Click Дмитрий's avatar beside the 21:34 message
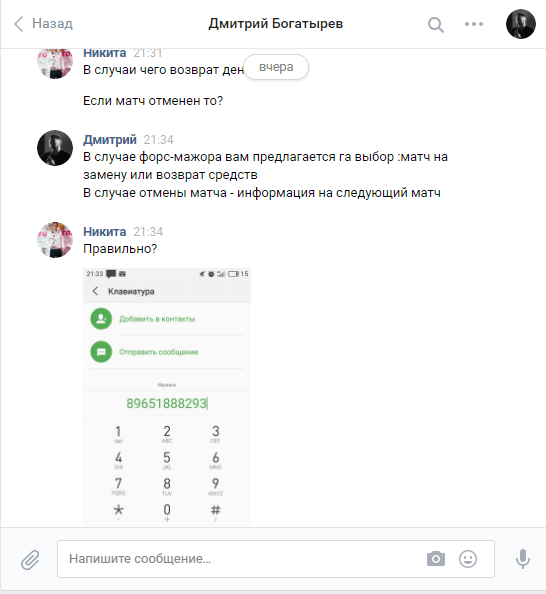Screen dimensions: 546x594 point(55,148)
